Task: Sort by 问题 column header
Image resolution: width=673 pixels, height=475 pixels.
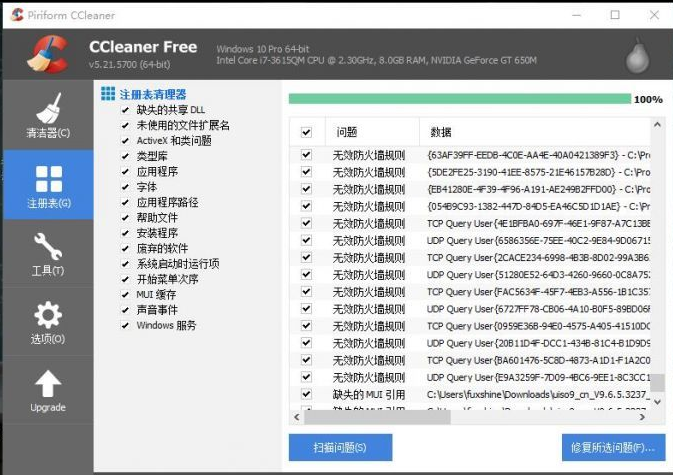Action: [x=372, y=132]
